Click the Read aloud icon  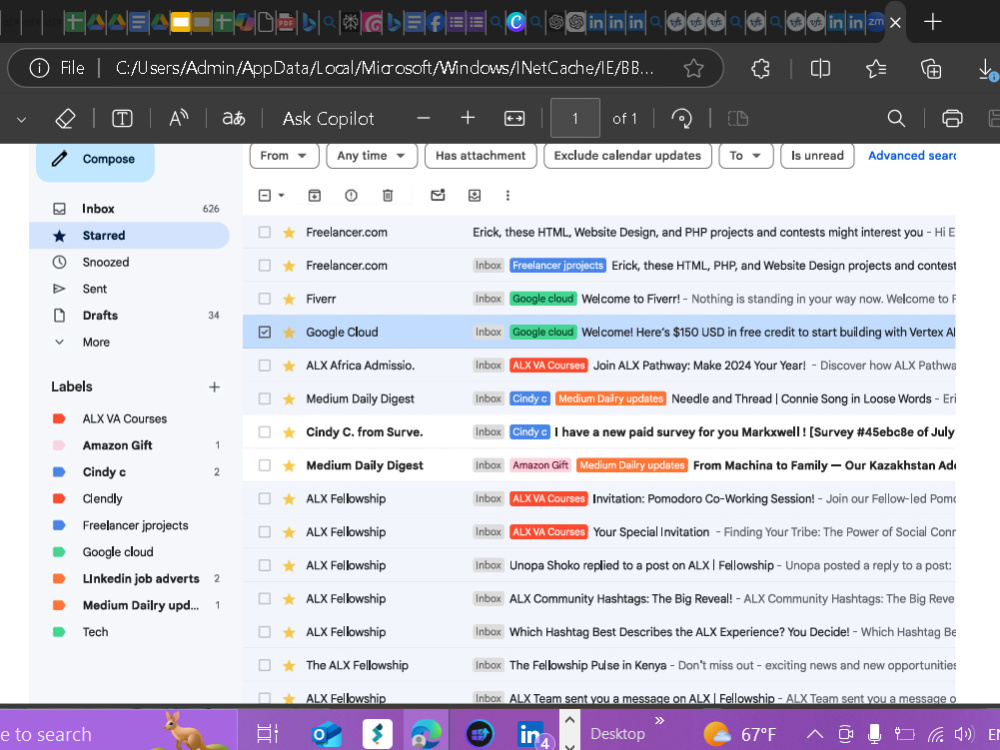tap(179, 119)
